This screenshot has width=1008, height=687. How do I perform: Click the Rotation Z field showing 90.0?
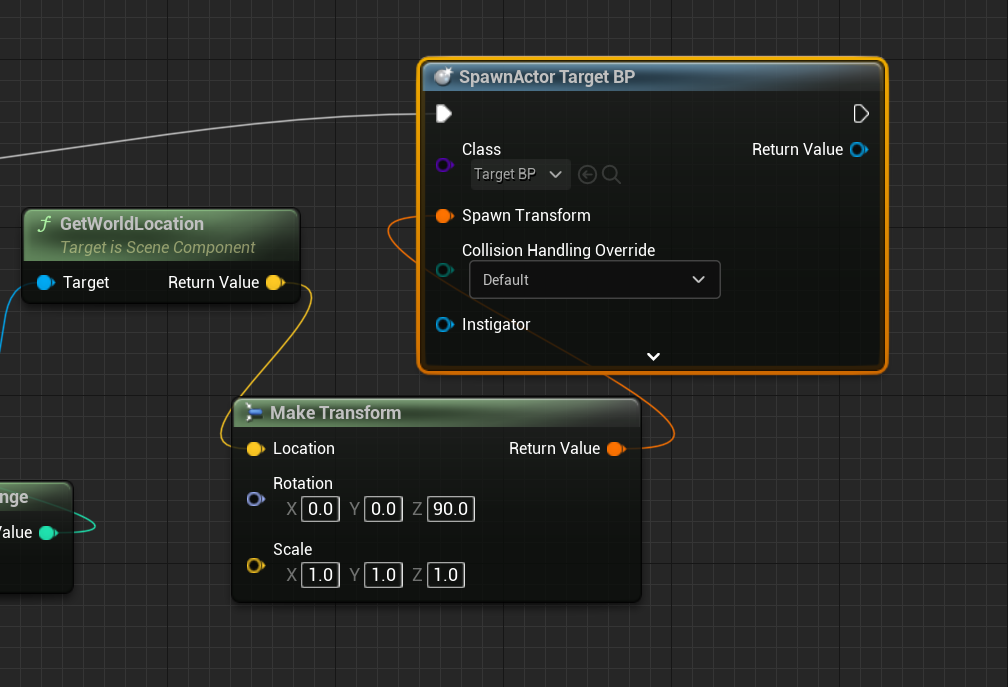pyautogui.click(x=450, y=509)
